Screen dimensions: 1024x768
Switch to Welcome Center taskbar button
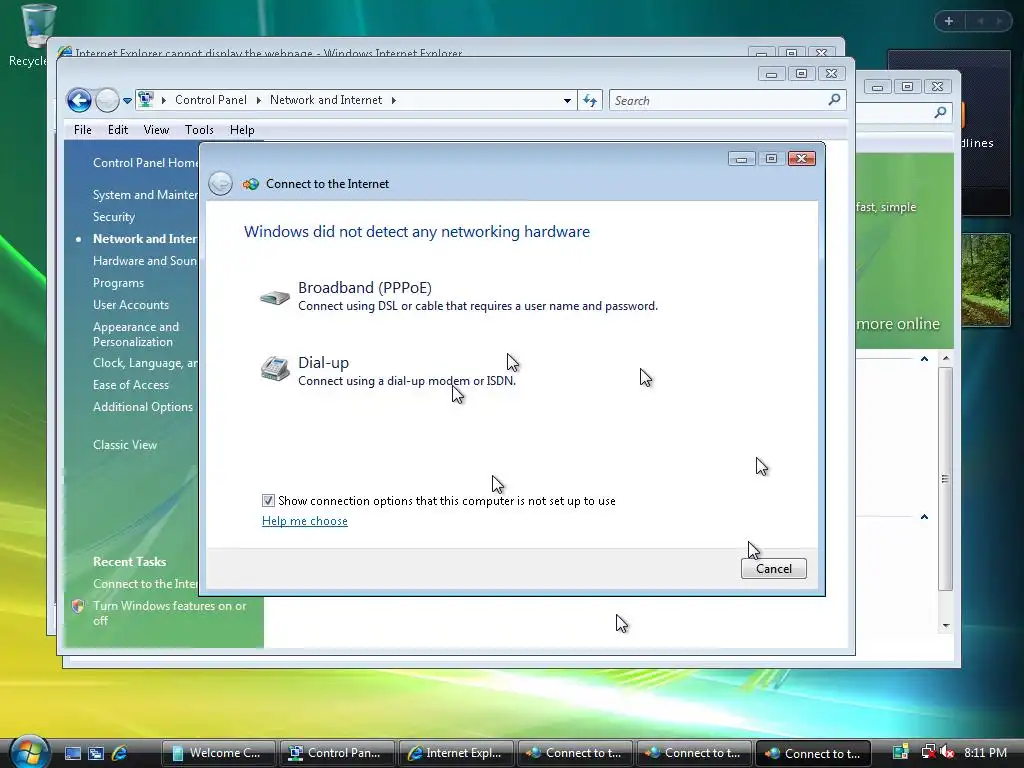click(219, 753)
